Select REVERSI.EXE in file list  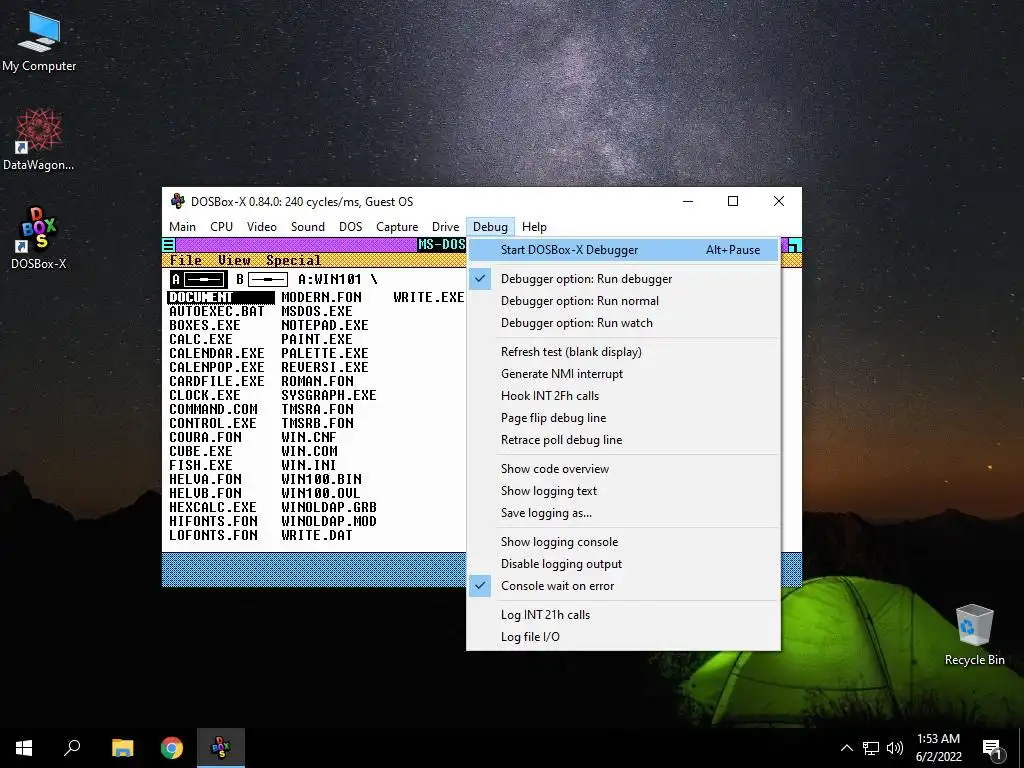[325, 368]
